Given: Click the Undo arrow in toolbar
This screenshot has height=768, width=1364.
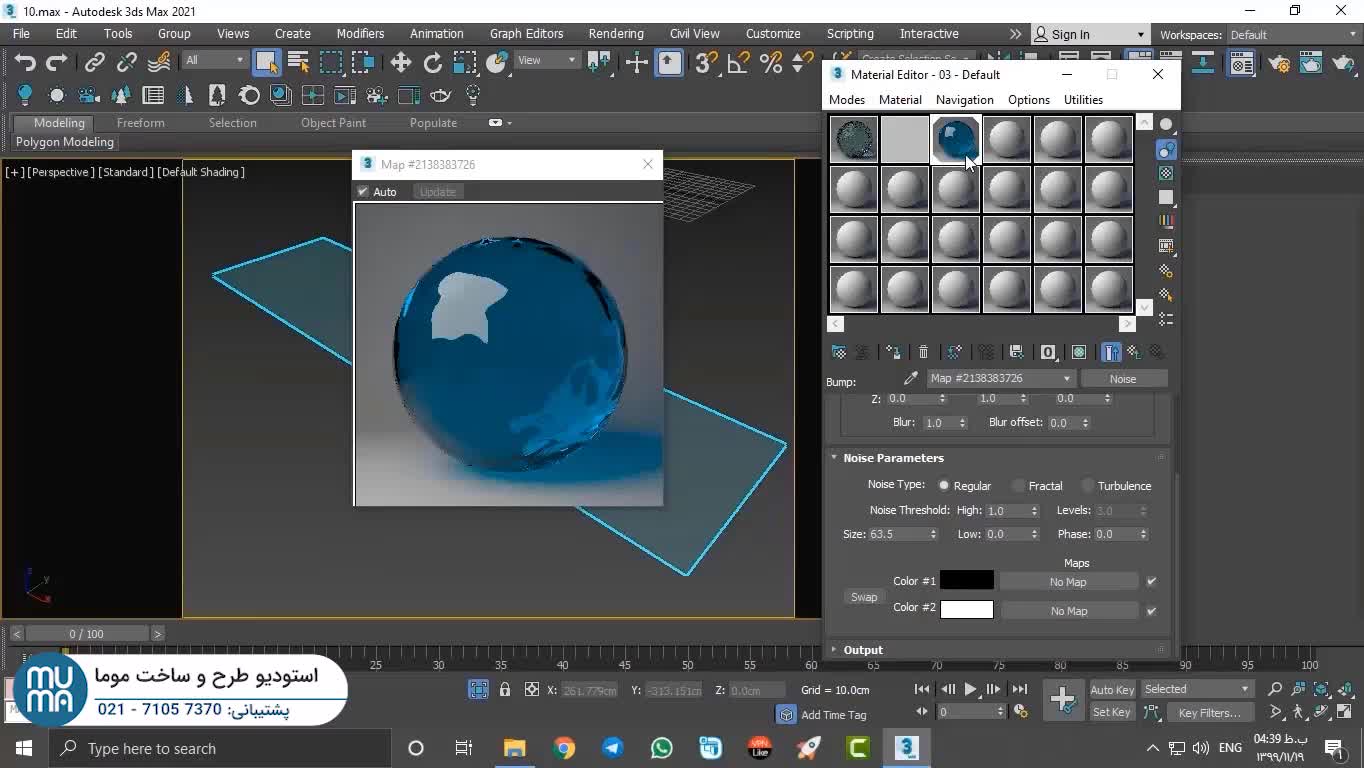Looking at the screenshot, I should [x=25, y=63].
